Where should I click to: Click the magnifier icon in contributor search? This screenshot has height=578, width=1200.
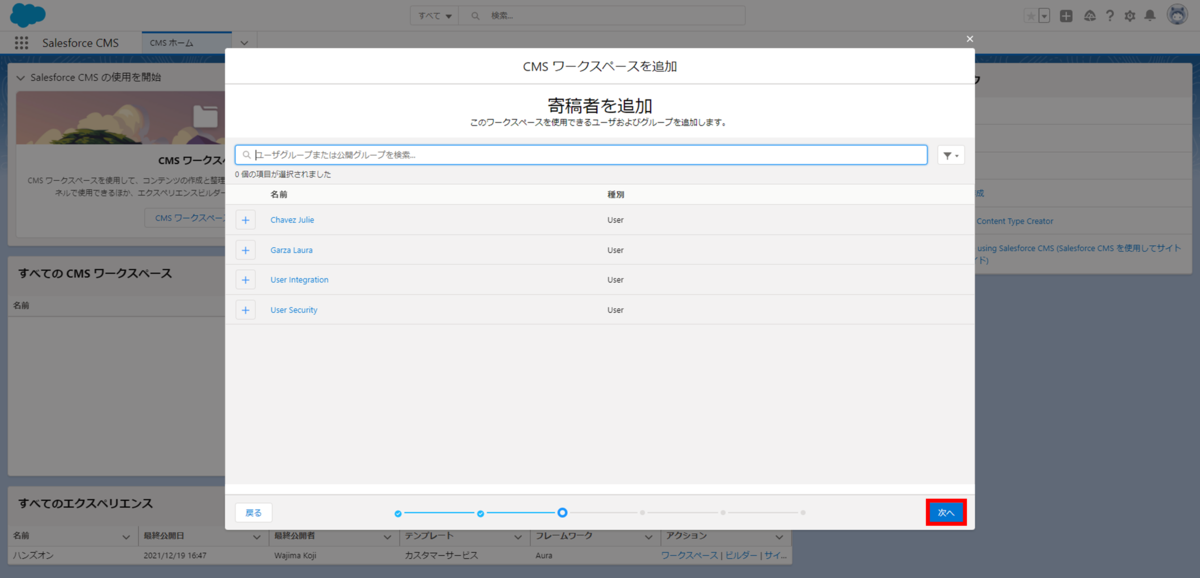coord(246,155)
